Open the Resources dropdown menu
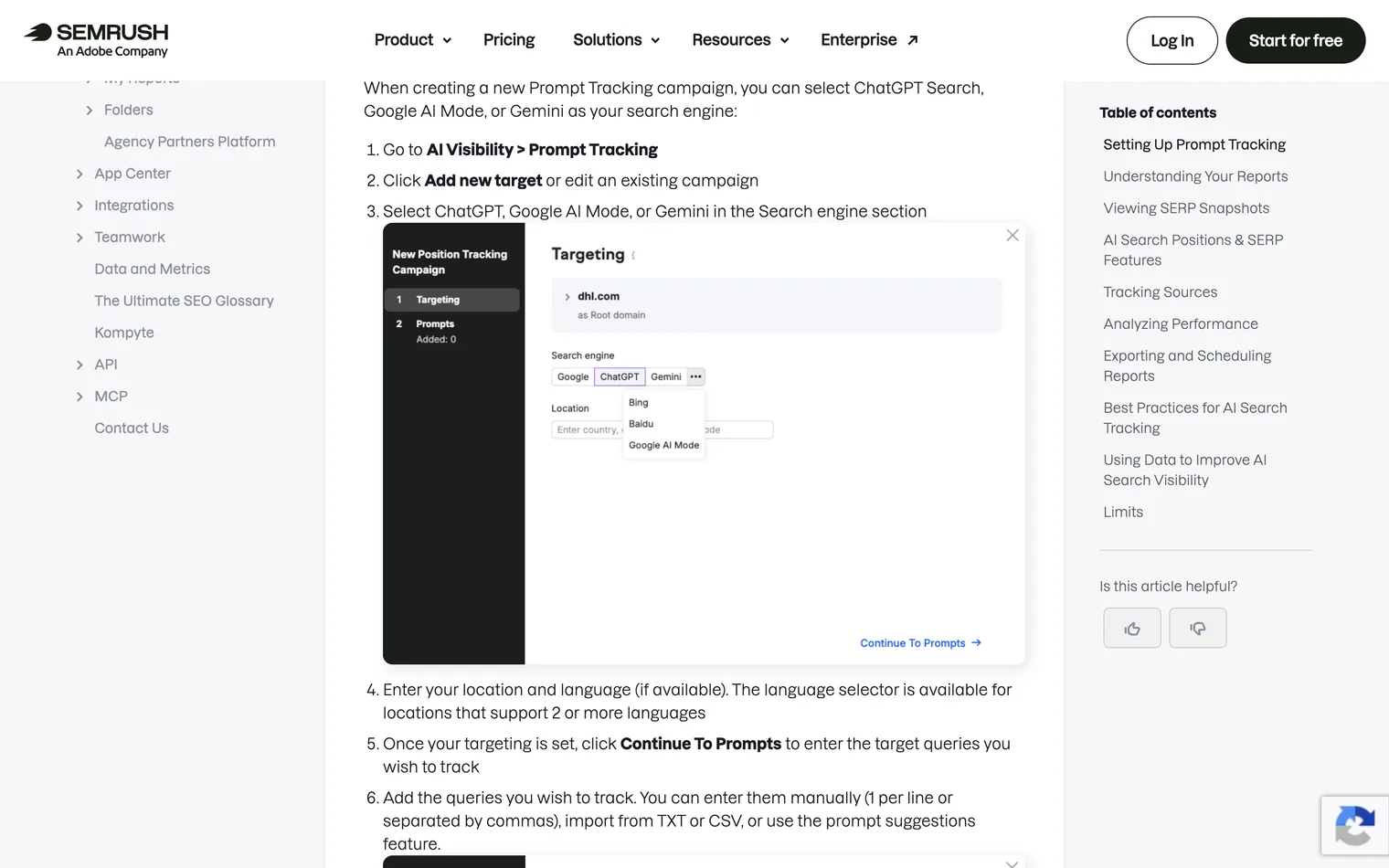This screenshot has width=1389, height=868. pos(740,40)
